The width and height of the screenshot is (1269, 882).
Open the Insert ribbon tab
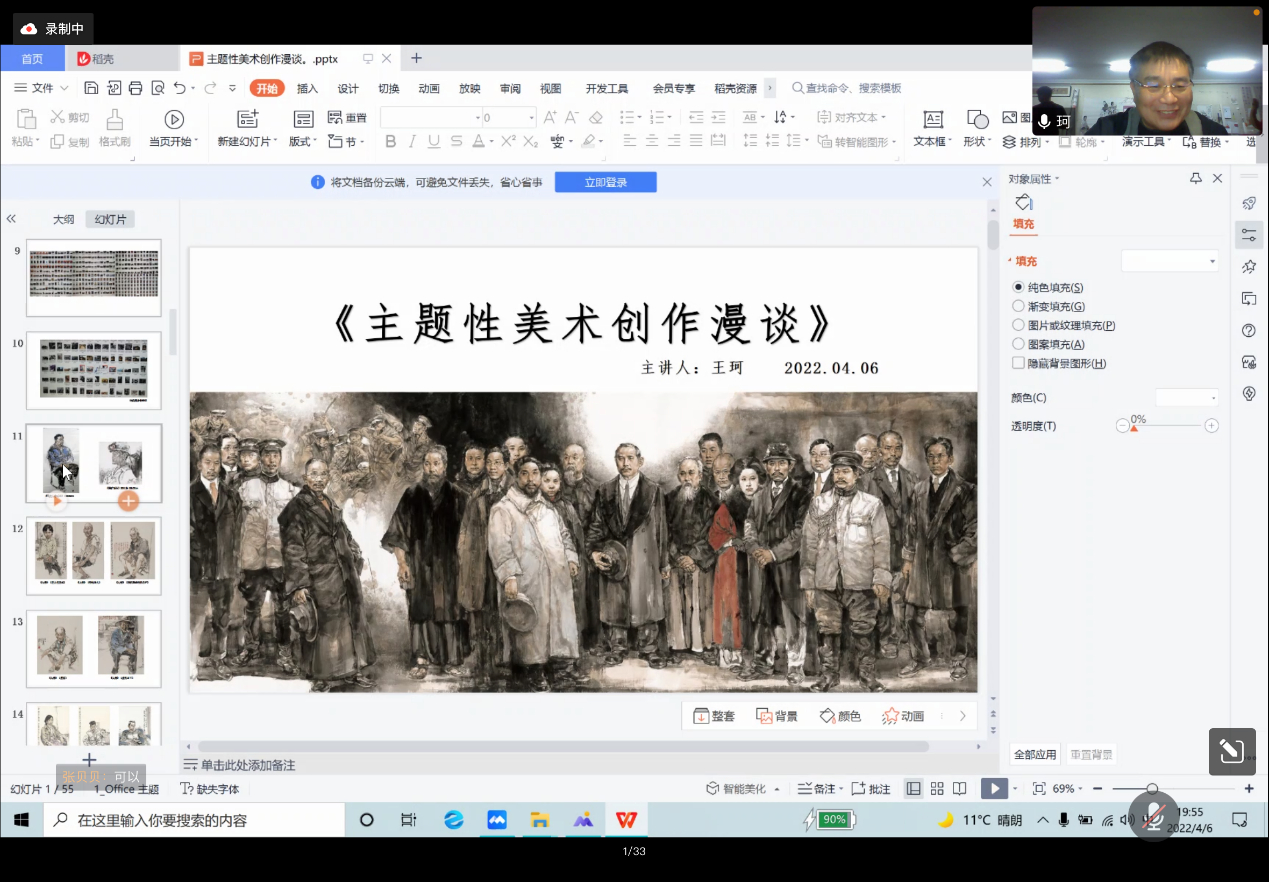tap(307, 88)
